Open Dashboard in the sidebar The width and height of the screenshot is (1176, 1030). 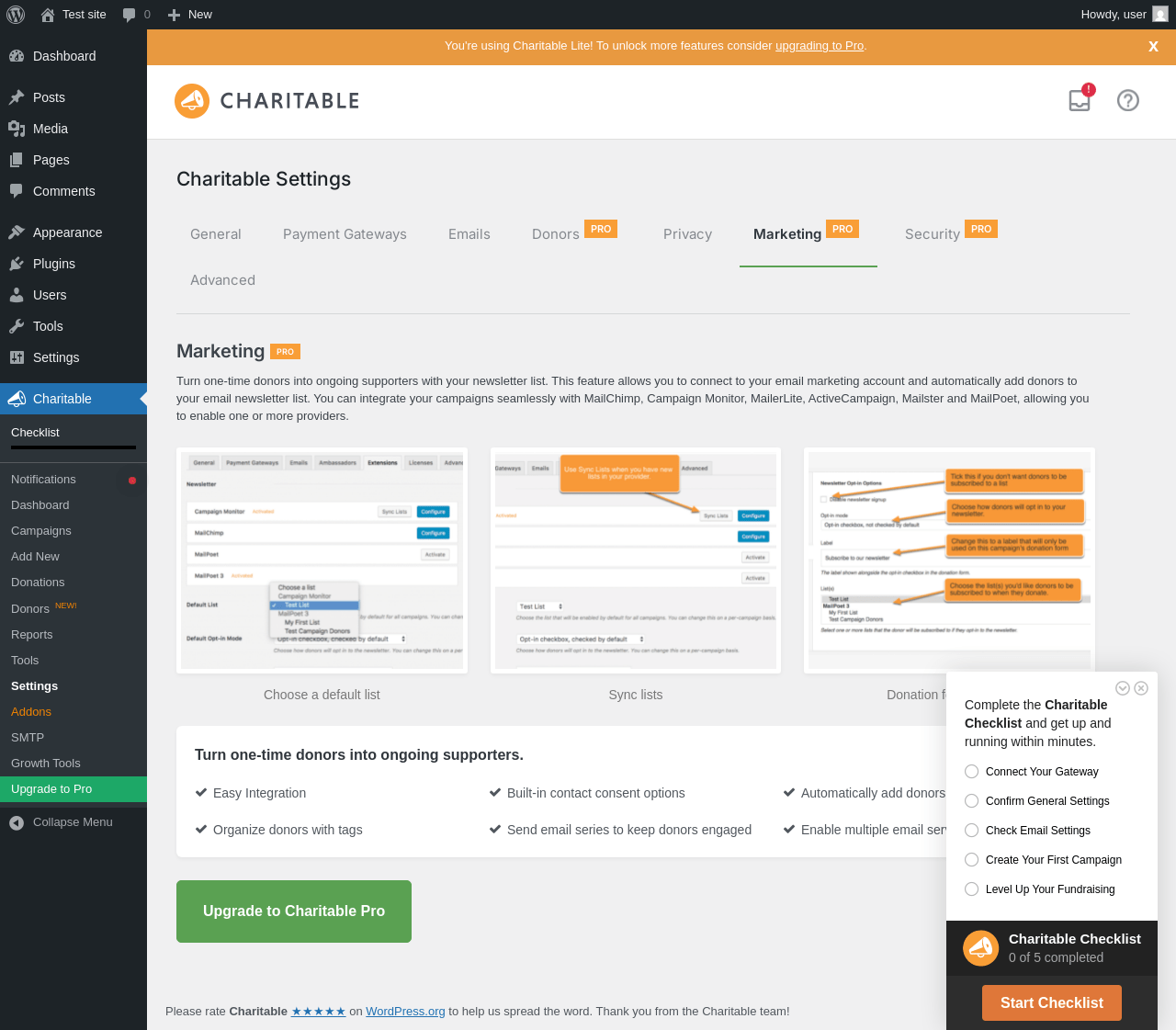[73, 56]
